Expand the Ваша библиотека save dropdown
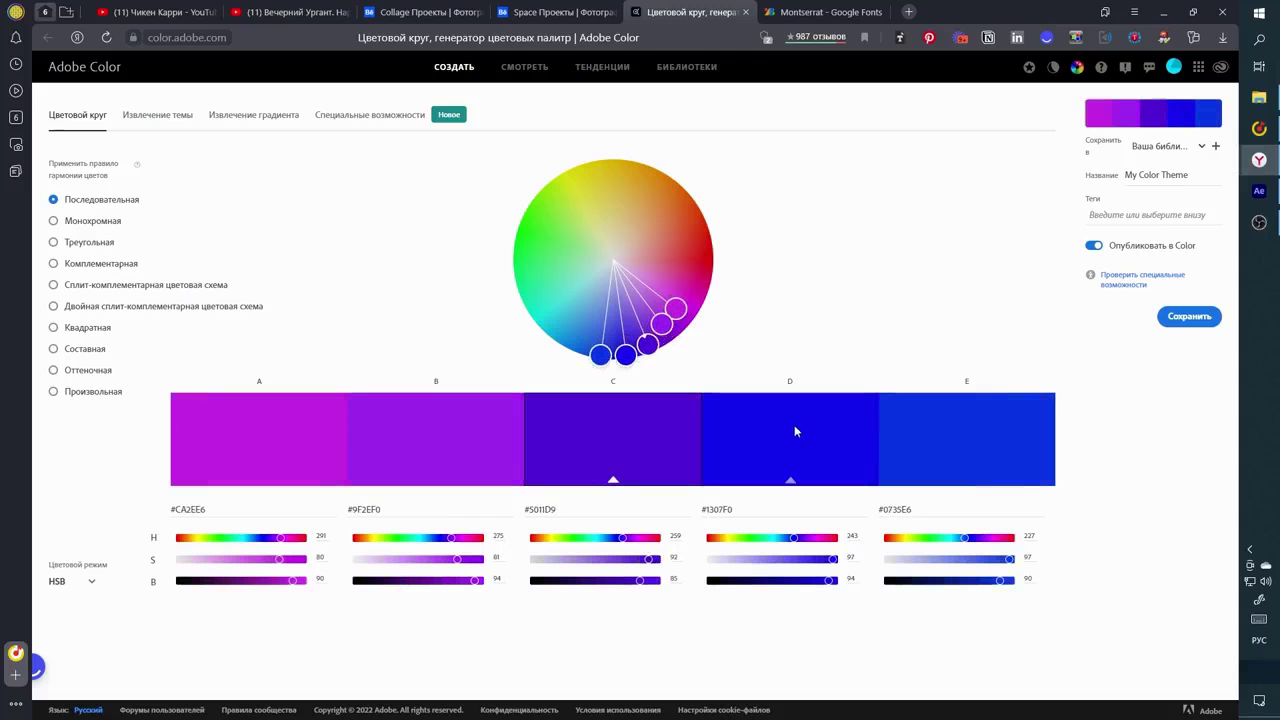1280x720 pixels. click(1168, 146)
